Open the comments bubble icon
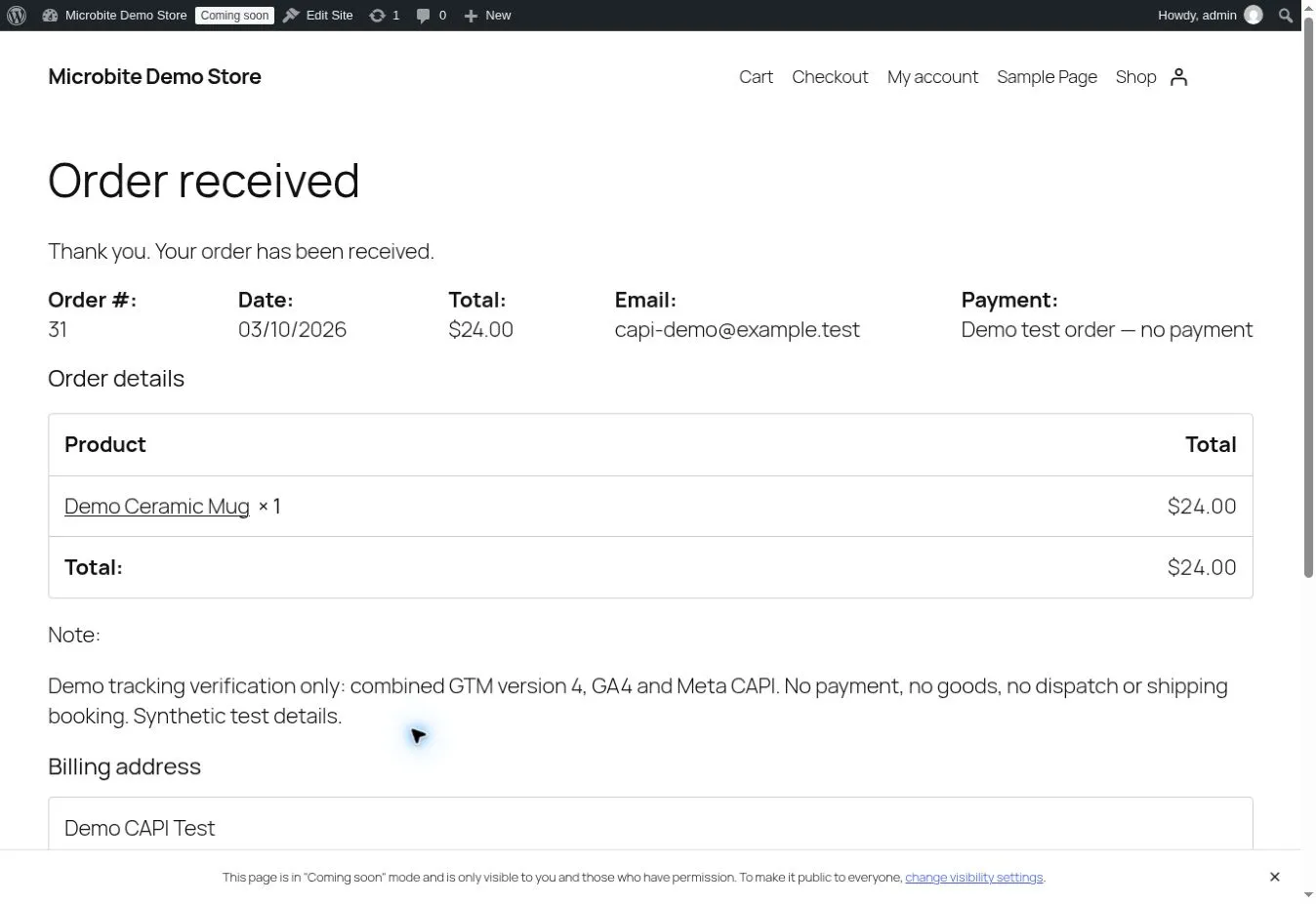The image size is (1316, 904). point(431,16)
